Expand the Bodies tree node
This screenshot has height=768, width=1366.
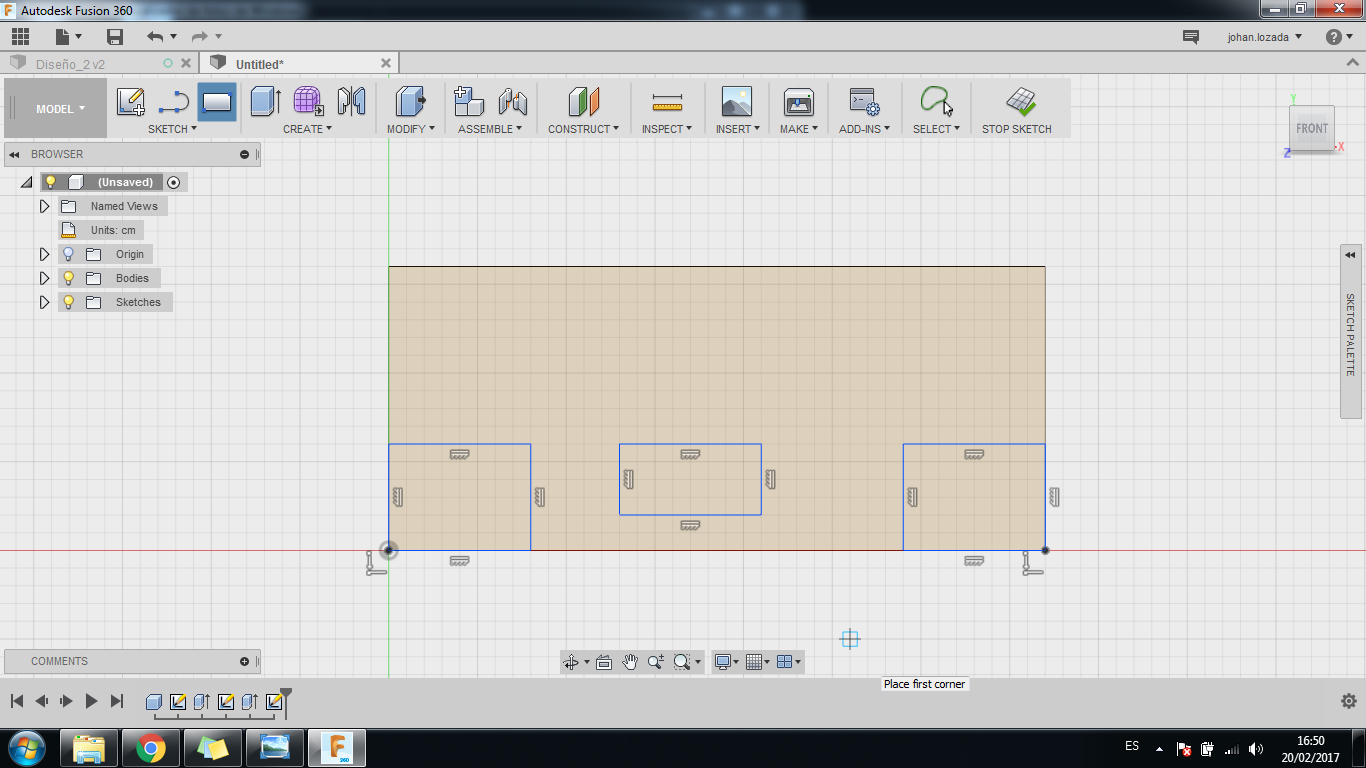[x=44, y=278]
